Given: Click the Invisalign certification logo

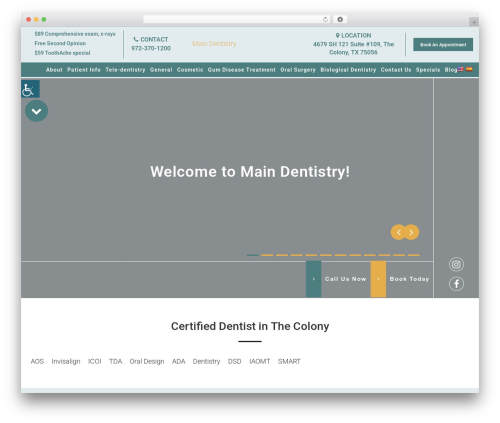Looking at the screenshot, I should (66, 361).
